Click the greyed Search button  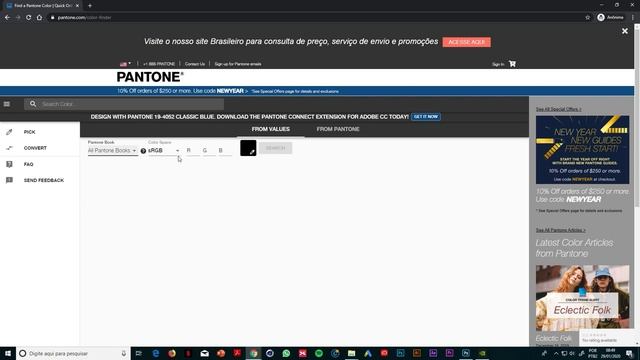click(276, 148)
